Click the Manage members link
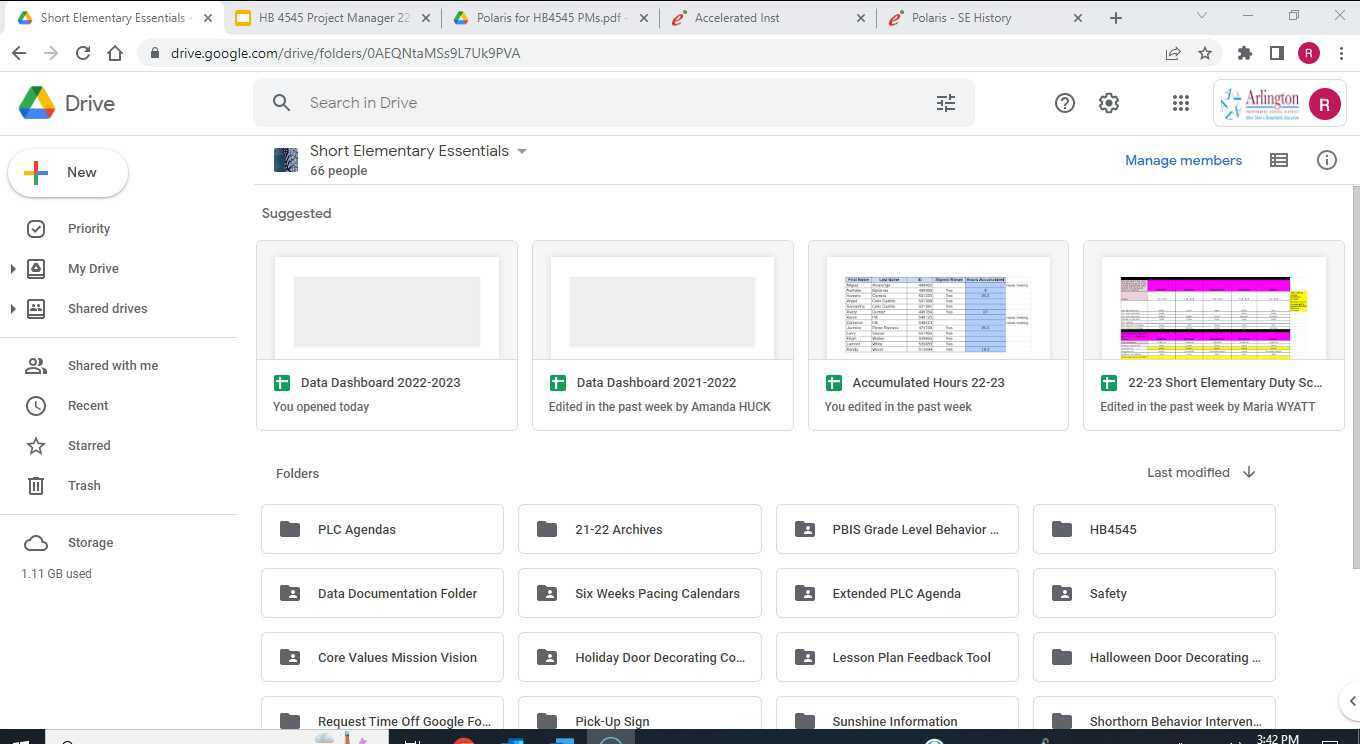Viewport: 1360px width, 744px height. tap(1183, 160)
